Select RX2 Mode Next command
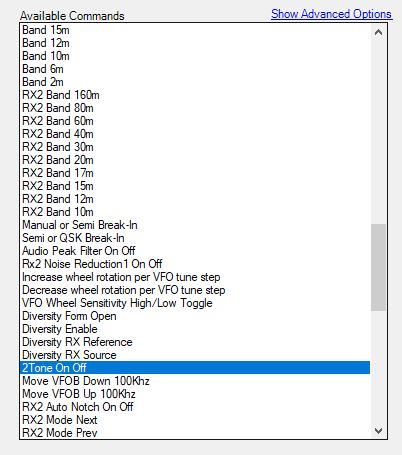 195,420
